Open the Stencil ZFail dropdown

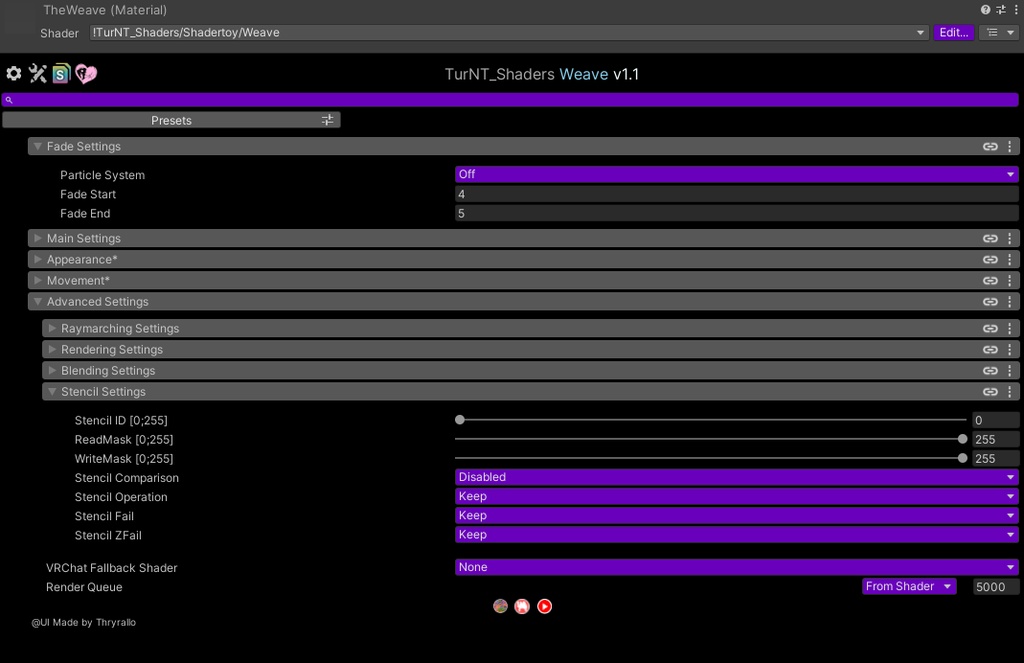[737, 534]
